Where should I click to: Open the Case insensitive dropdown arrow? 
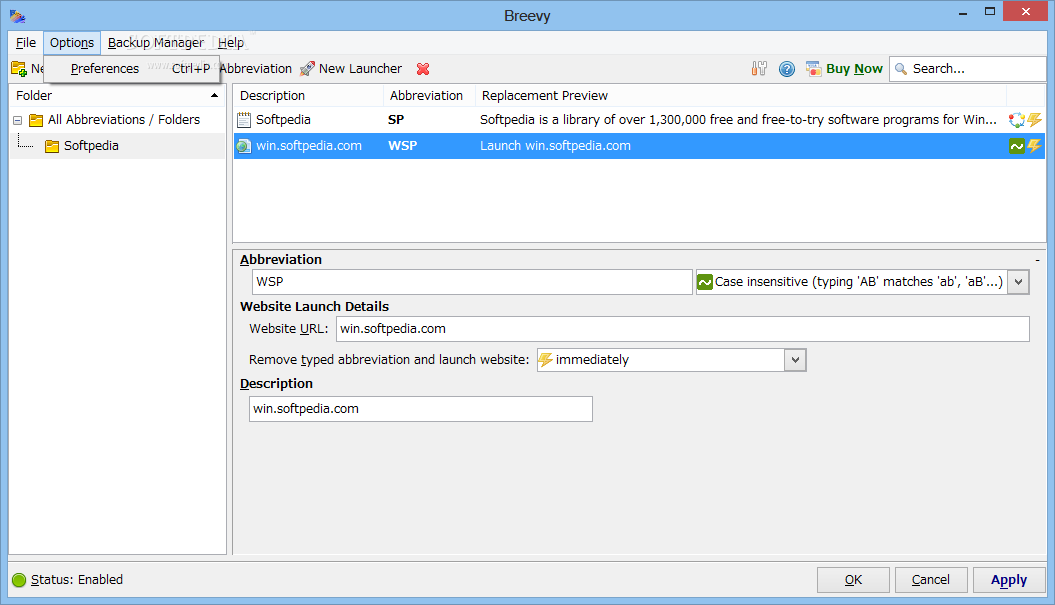coord(1019,282)
